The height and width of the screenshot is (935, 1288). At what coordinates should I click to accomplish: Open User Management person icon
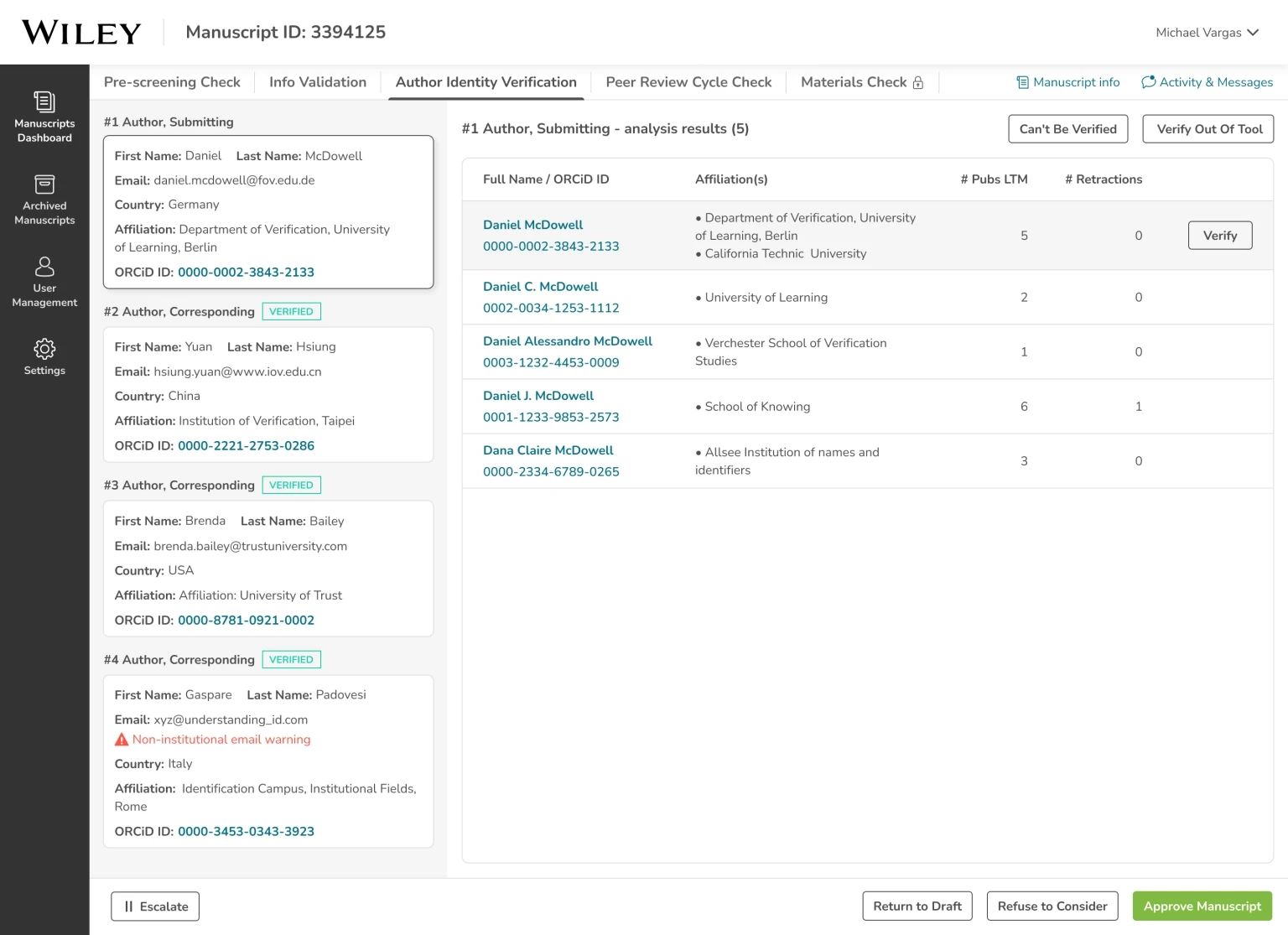click(x=44, y=266)
